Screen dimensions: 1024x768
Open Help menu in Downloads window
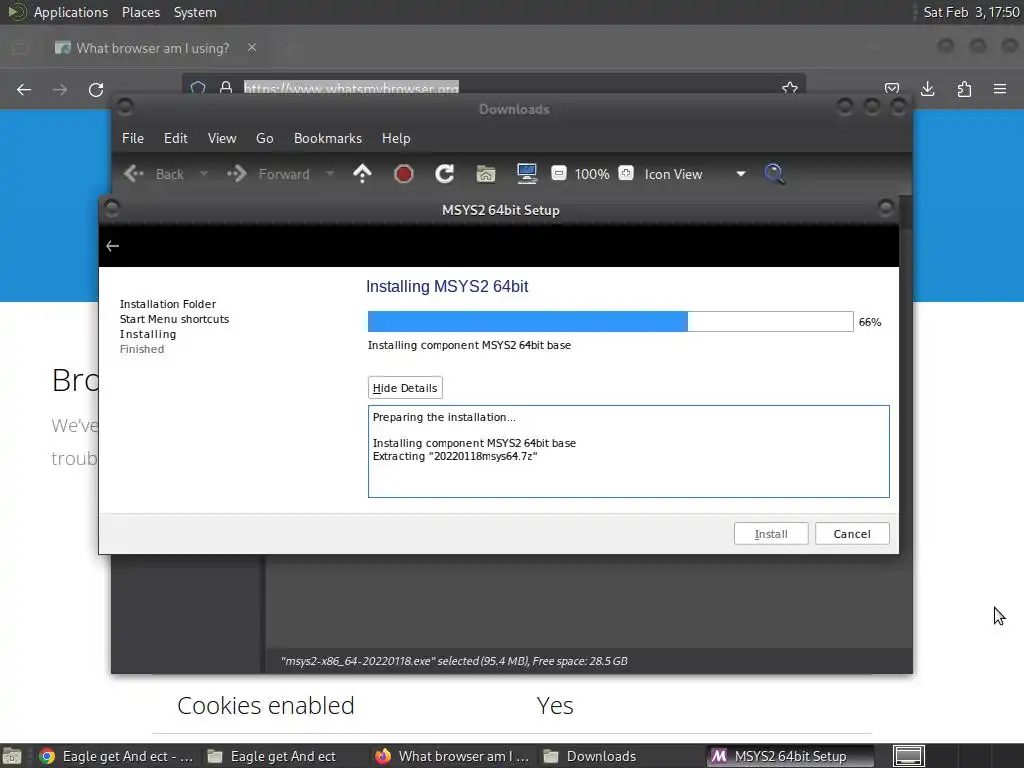396,138
